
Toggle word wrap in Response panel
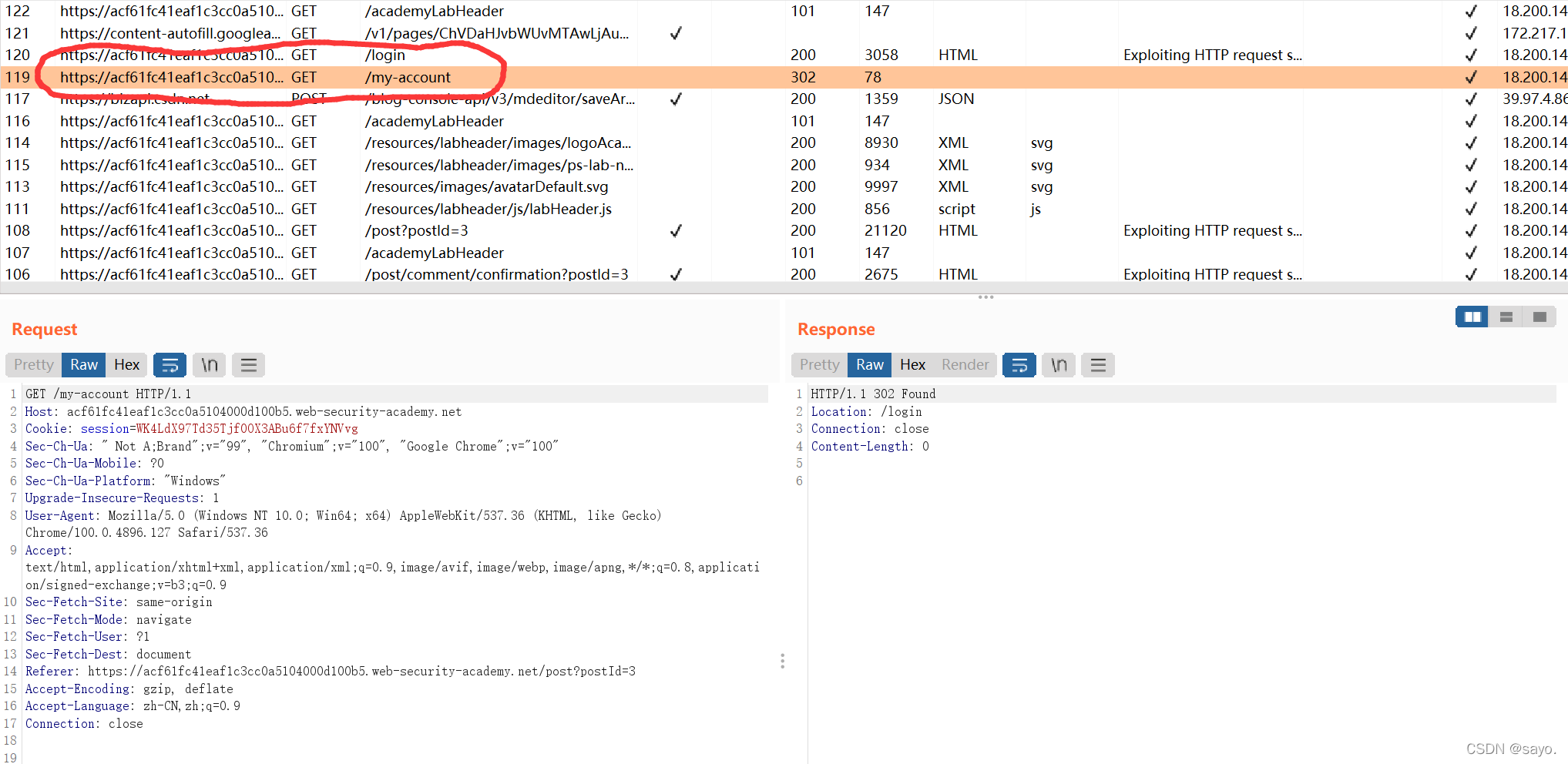coord(1019,365)
